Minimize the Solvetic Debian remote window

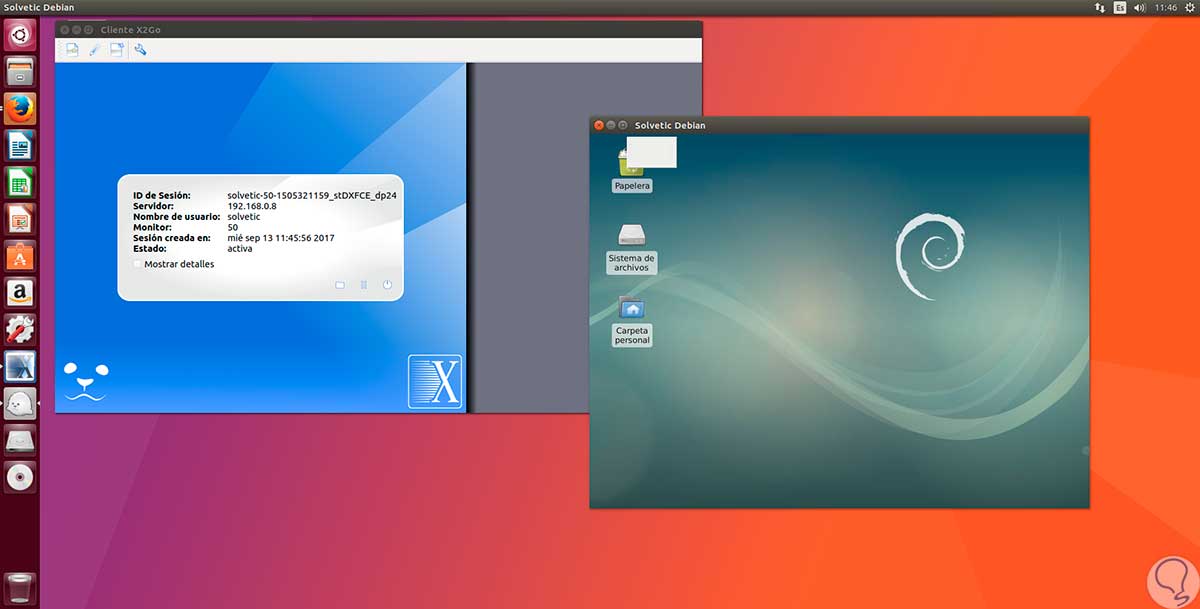[611, 125]
